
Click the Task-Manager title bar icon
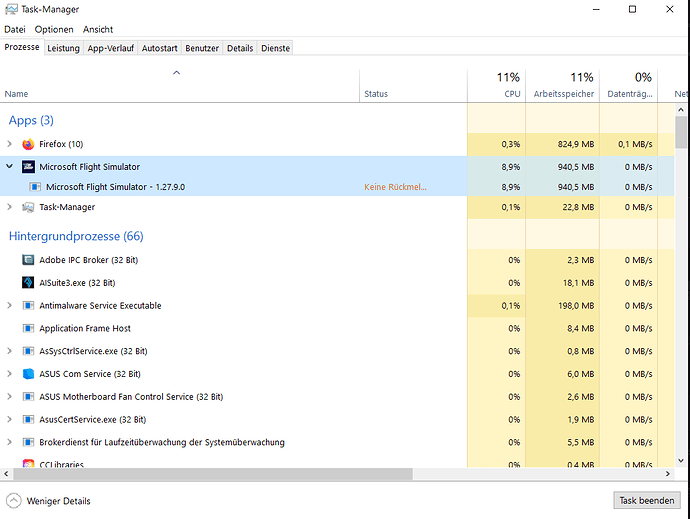(x=11, y=9)
